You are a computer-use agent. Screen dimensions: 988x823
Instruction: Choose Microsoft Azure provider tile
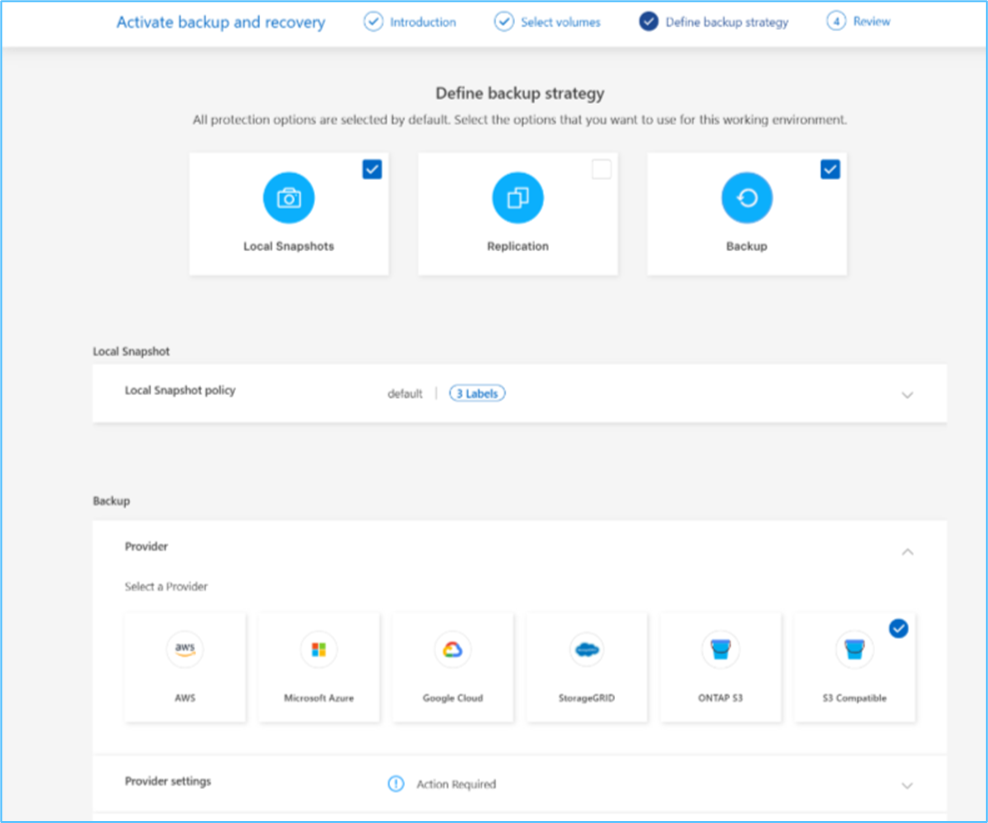point(319,666)
